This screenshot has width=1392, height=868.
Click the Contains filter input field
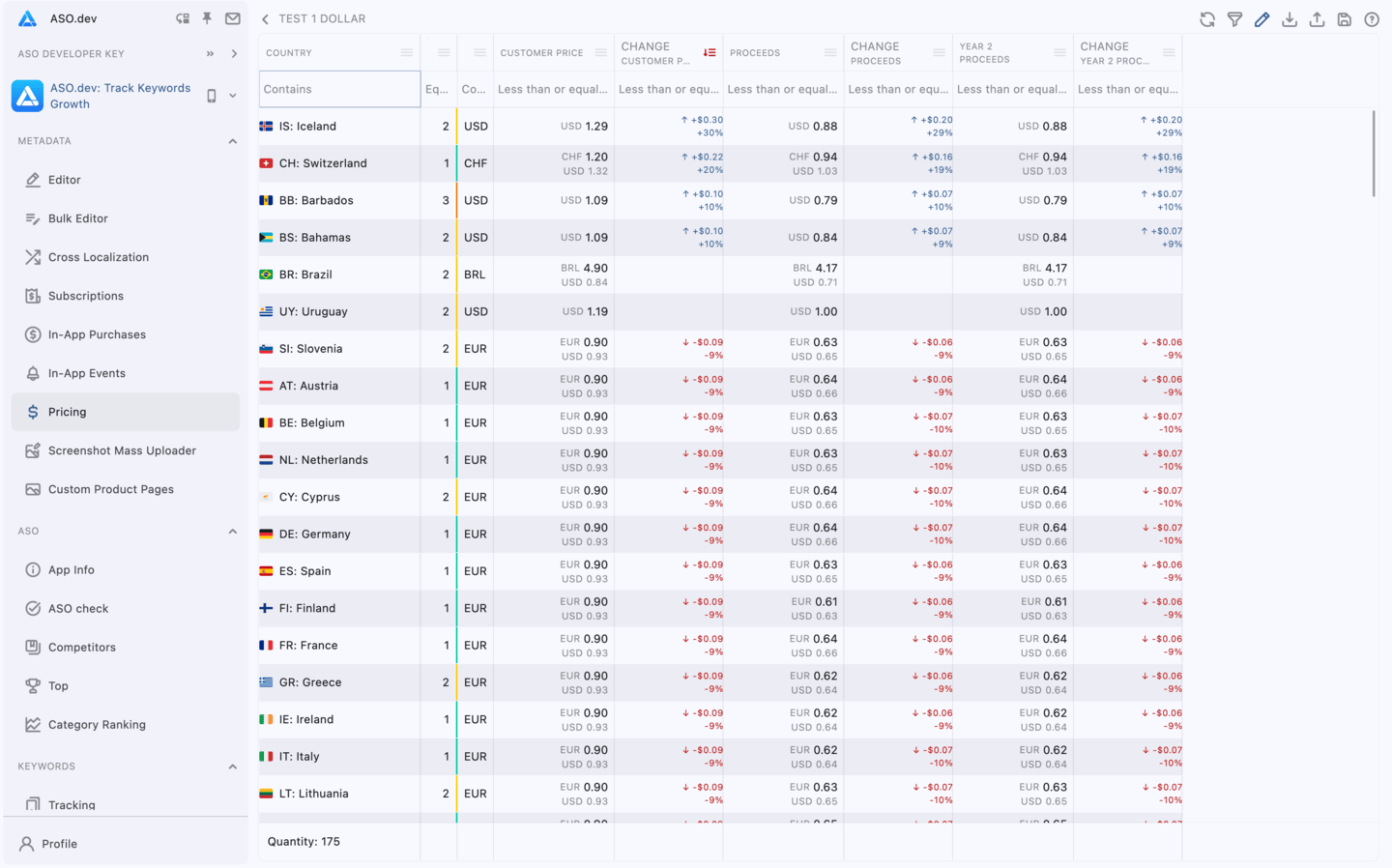pos(338,88)
